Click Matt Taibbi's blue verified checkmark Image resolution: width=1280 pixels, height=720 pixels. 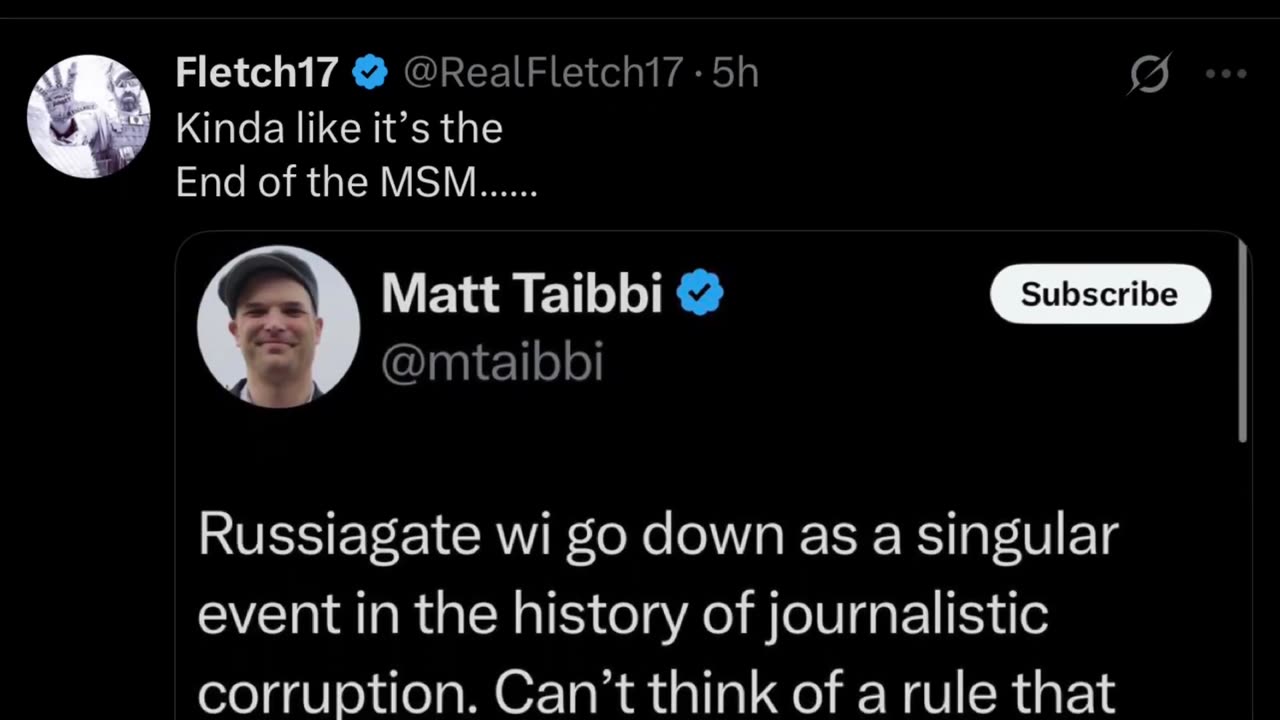coord(700,294)
